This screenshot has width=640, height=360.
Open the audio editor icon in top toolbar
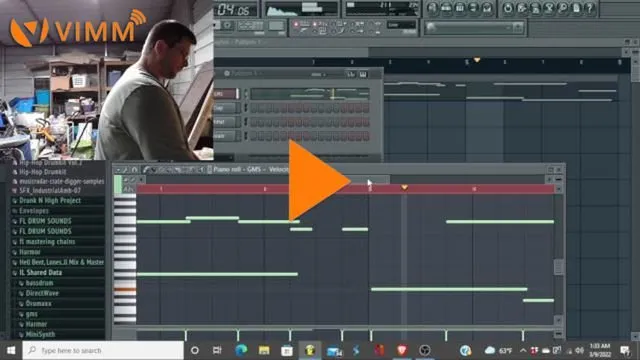(549, 8)
